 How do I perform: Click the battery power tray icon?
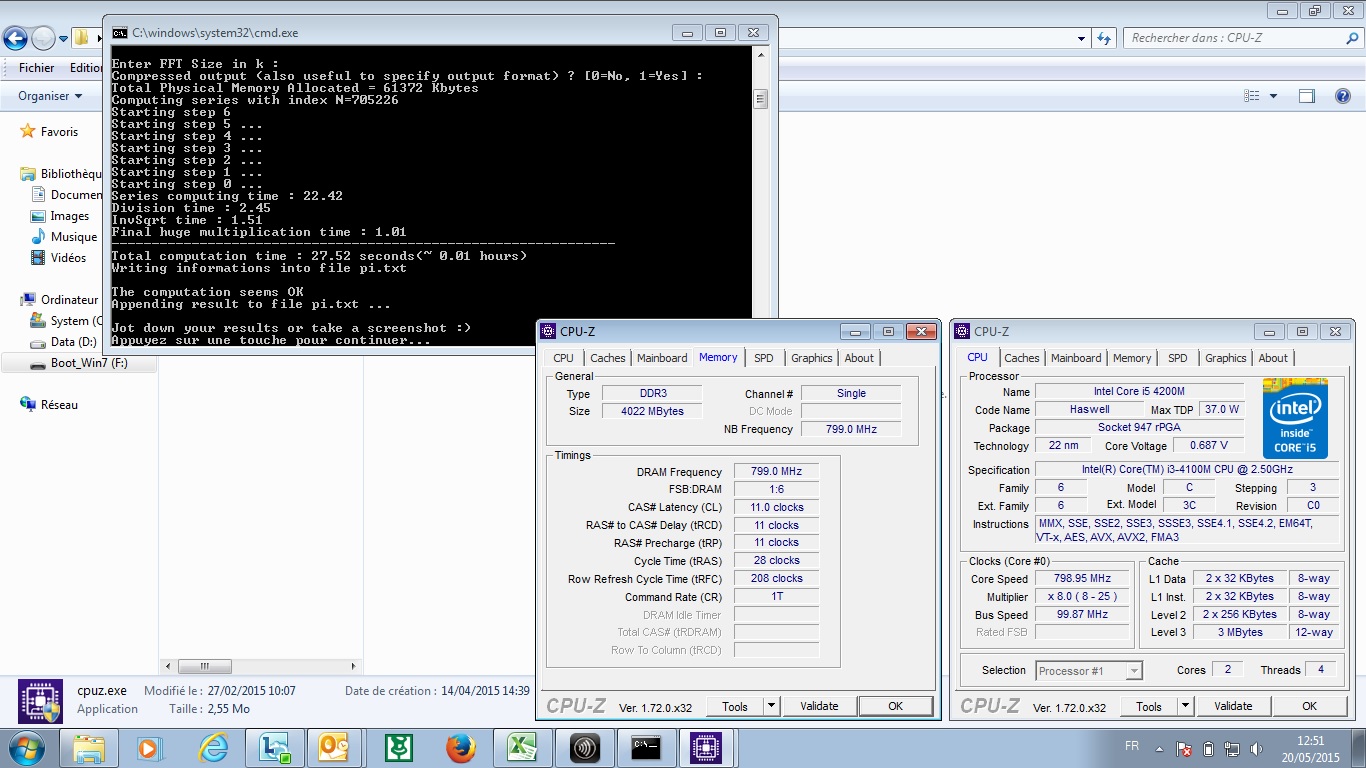(1208, 748)
